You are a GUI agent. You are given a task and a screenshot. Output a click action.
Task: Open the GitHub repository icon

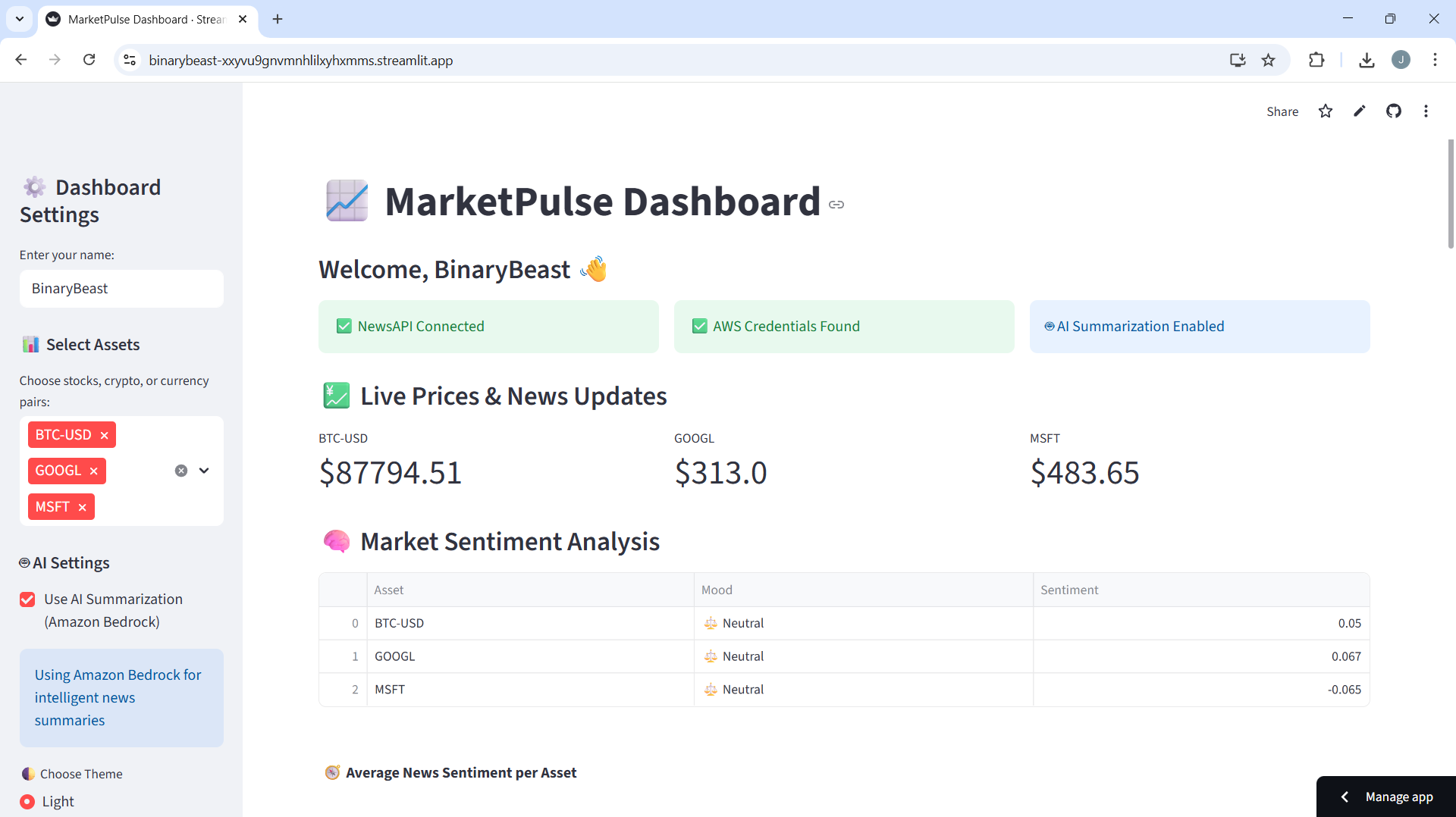(1395, 111)
